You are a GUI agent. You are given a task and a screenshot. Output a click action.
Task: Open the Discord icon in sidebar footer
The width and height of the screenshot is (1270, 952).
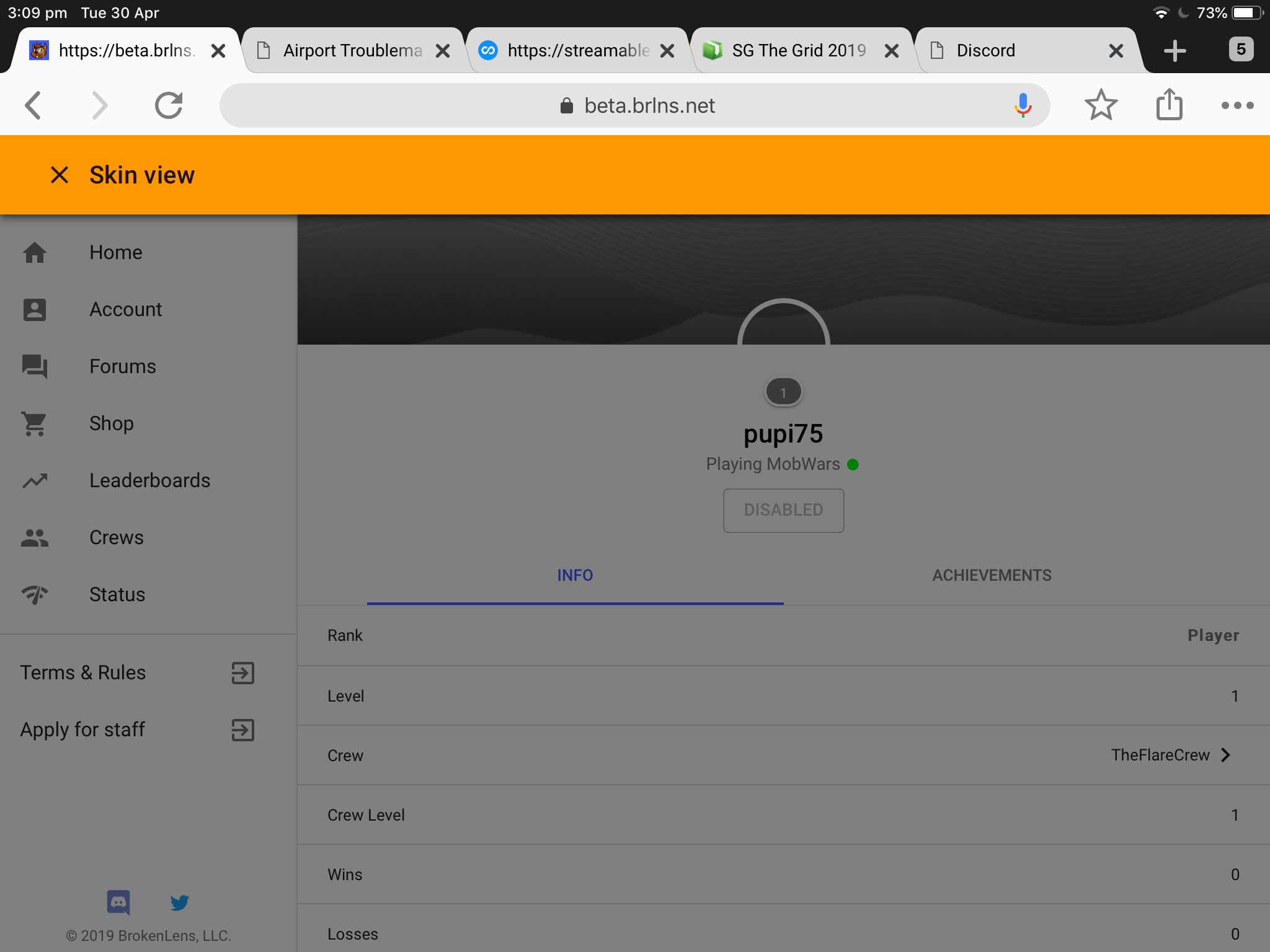[x=118, y=902]
